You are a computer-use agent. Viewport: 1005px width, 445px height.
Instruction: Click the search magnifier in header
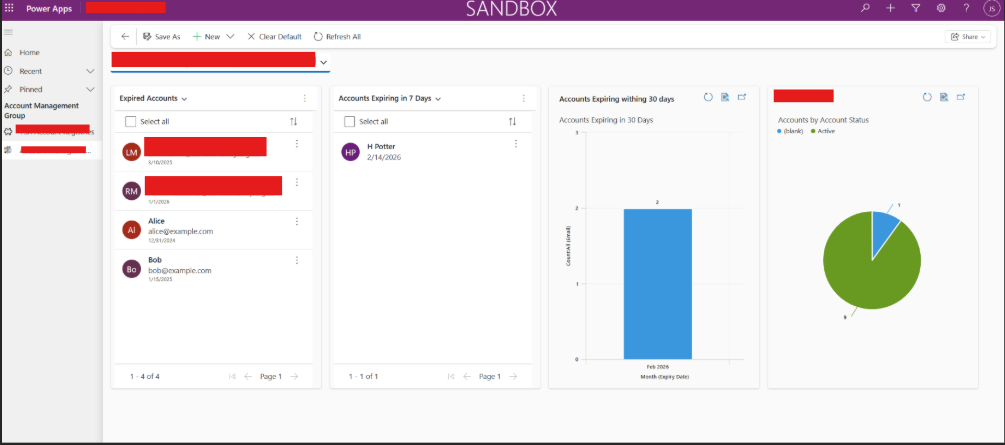pos(865,8)
